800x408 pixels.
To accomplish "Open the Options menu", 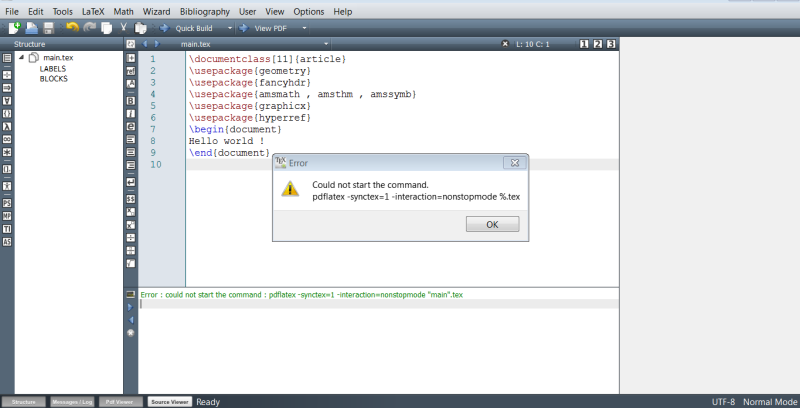I will pos(309,11).
